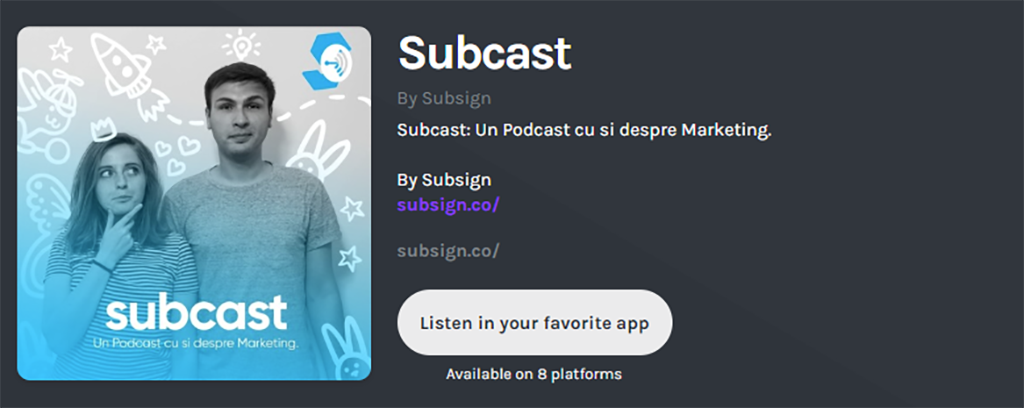1024x408 pixels.
Task: Click the grey By Subsign author label
Action: pyautogui.click(x=444, y=99)
